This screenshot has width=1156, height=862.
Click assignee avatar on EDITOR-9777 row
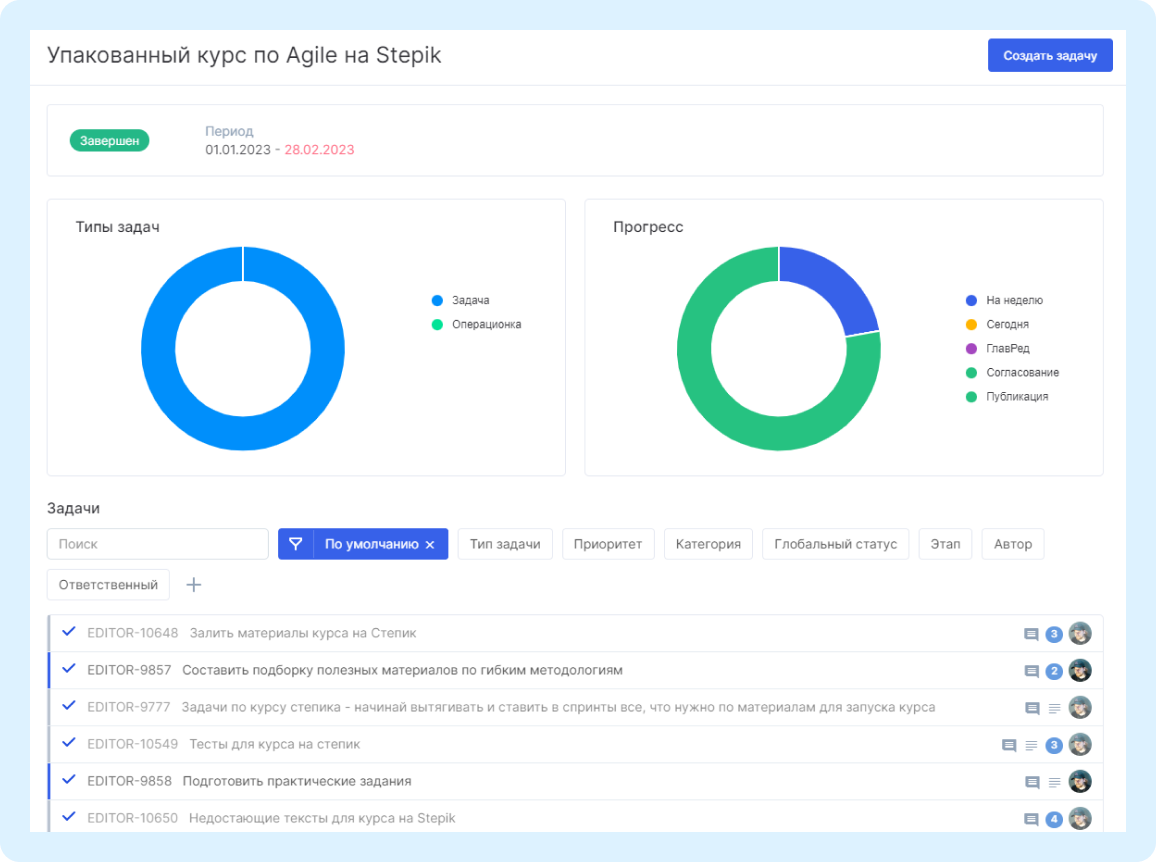(1080, 707)
